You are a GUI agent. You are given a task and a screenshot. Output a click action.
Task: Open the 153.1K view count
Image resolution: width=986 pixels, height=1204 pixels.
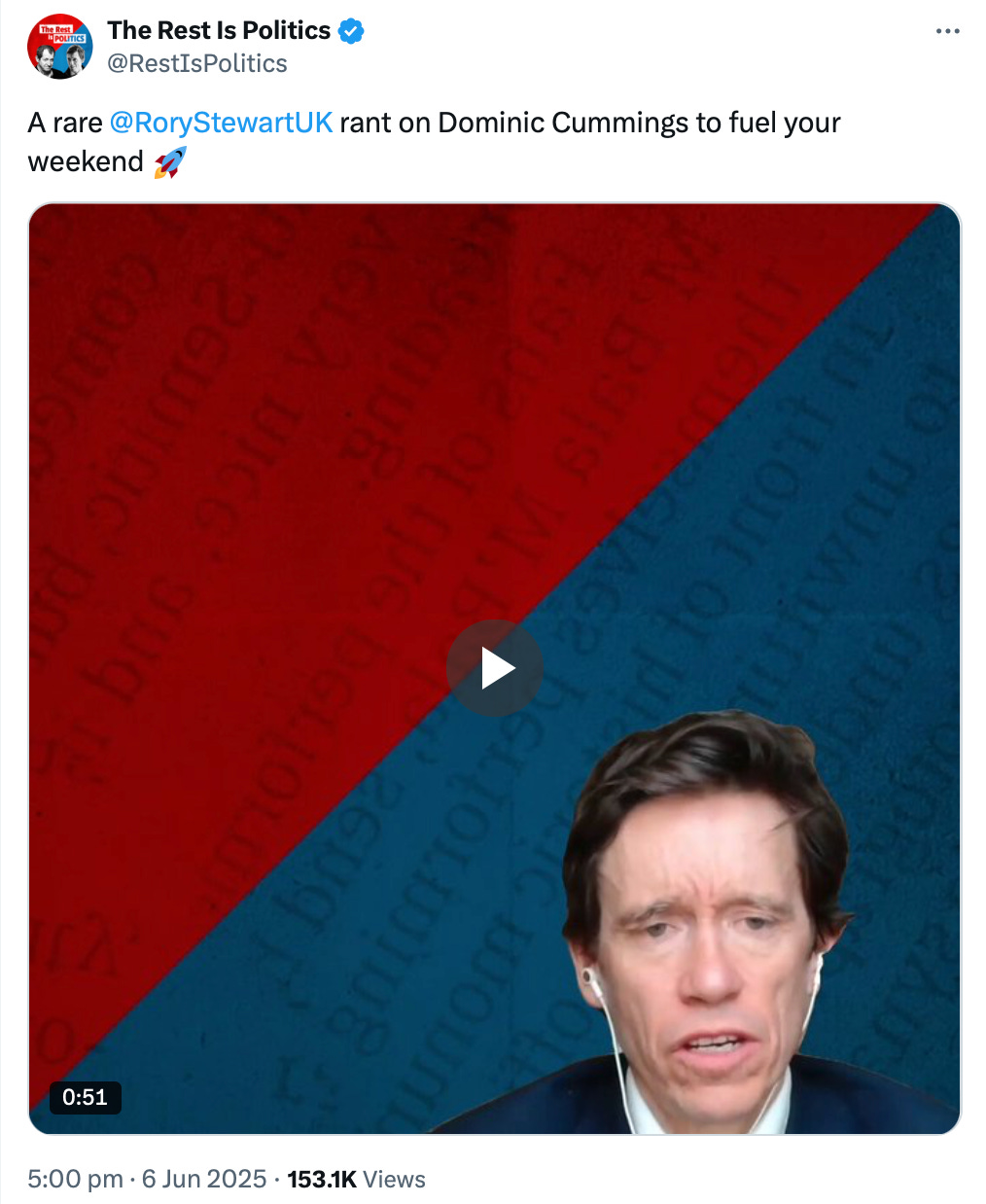pyautogui.click(x=322, y=1179)
